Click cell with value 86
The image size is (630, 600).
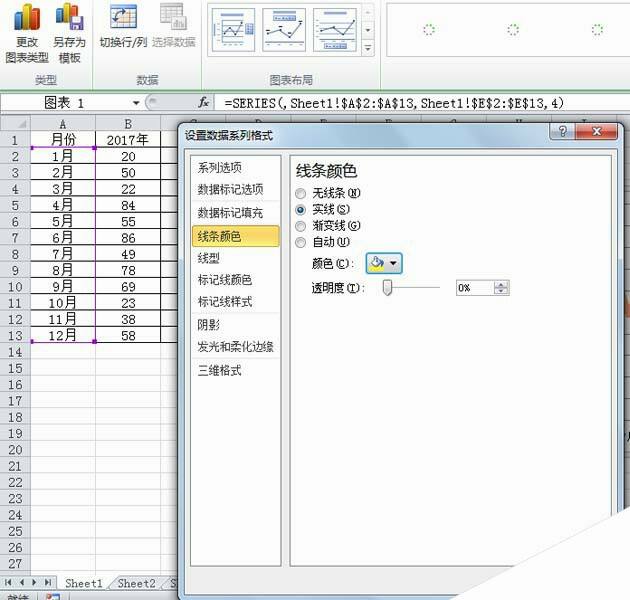coord(128,238)
